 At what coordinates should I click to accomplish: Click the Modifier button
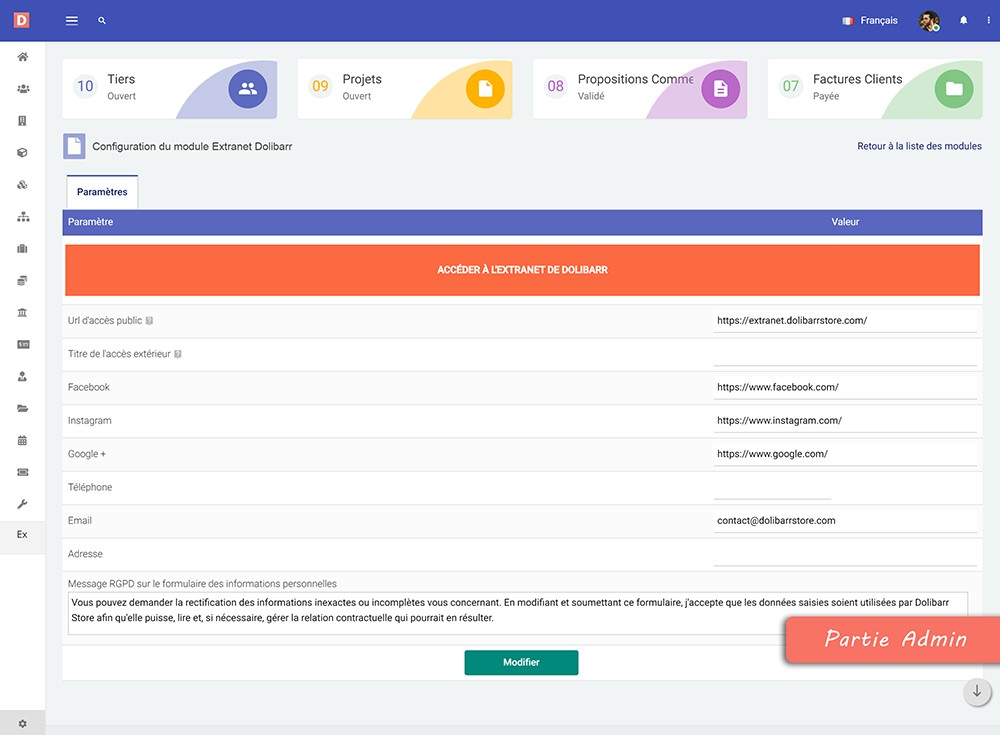coord(521,662)
